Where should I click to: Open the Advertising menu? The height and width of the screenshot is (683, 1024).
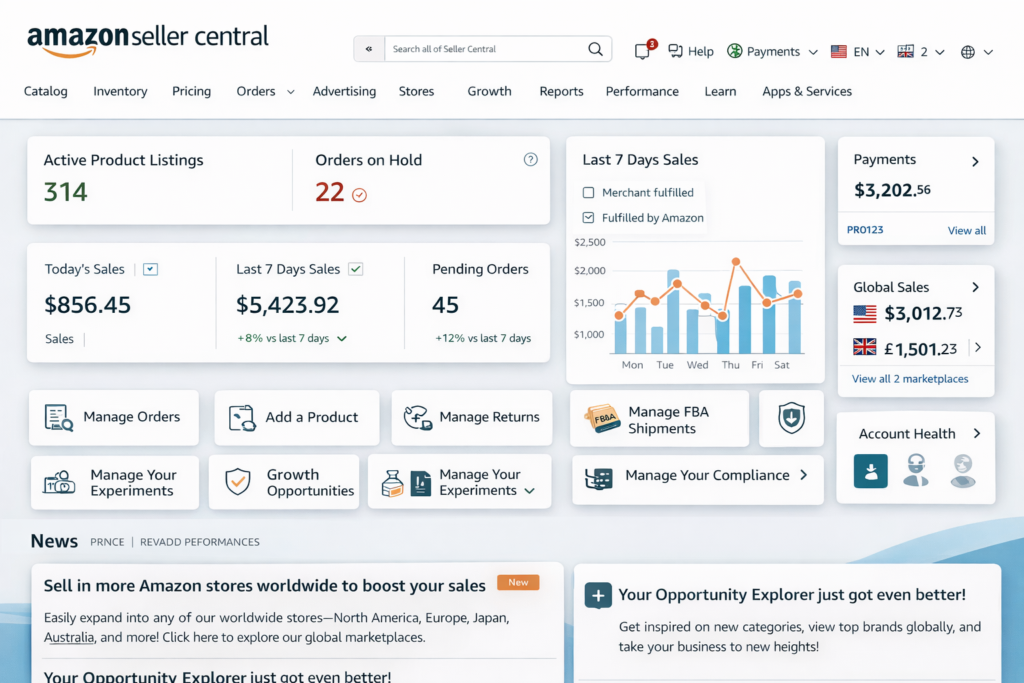(344, 91)
